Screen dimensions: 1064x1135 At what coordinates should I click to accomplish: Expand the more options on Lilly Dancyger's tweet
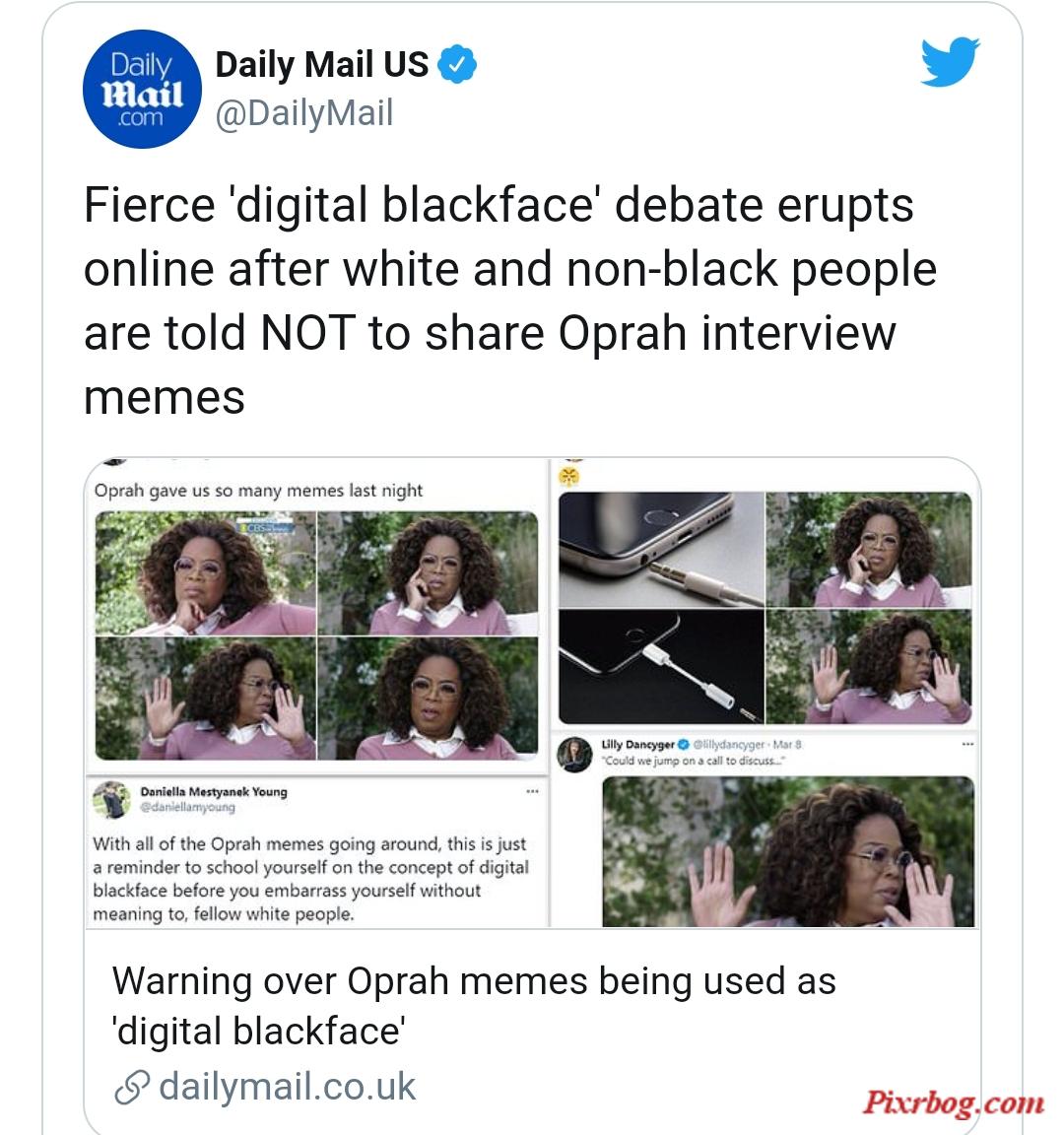(967, 744)
